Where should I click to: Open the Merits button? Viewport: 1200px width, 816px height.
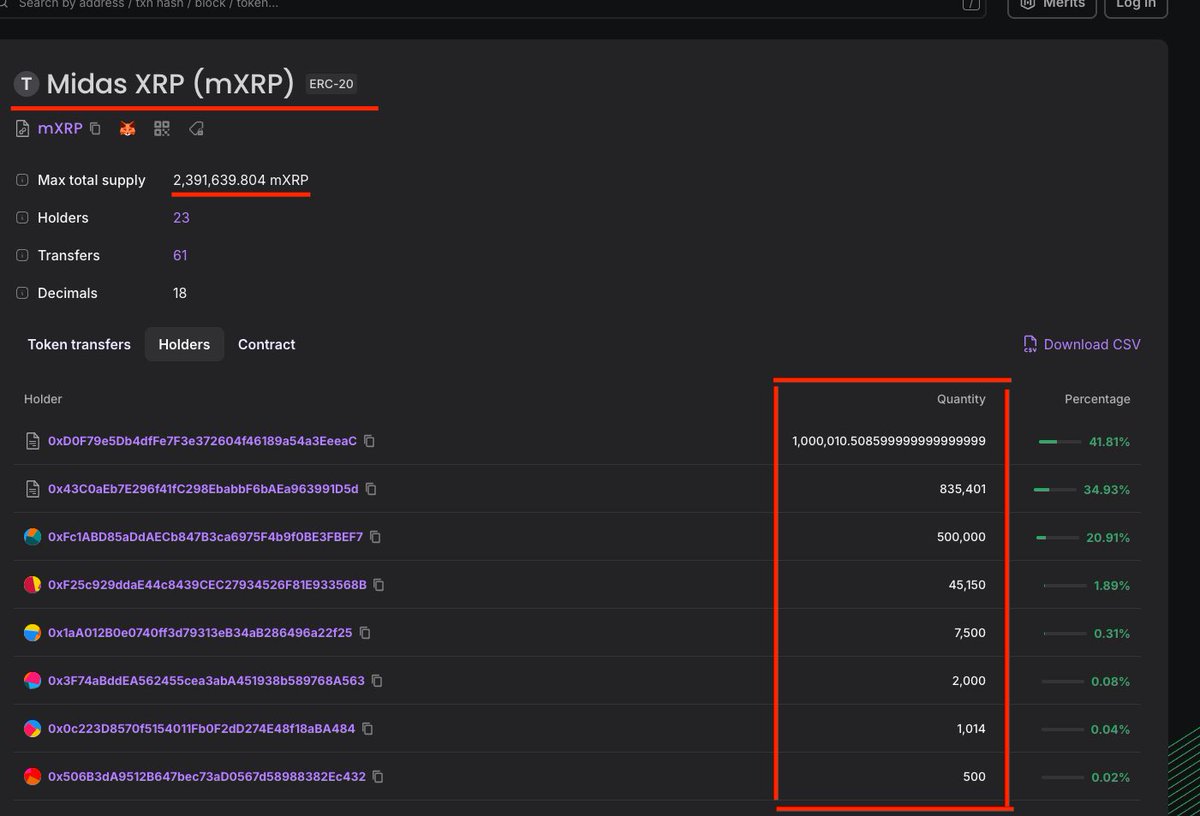point(1052,5)
